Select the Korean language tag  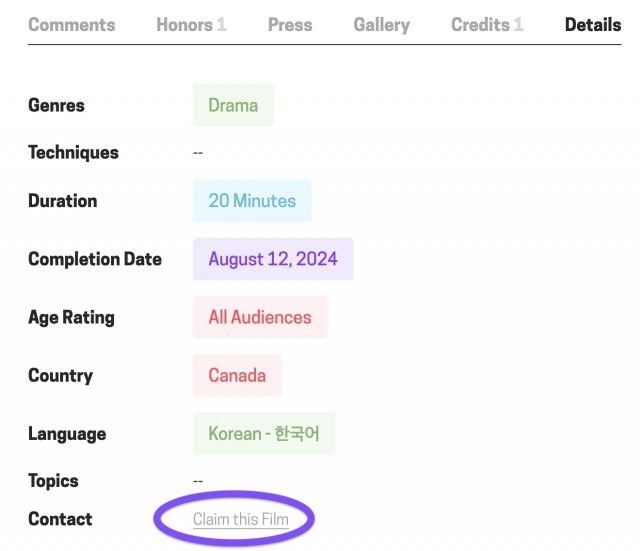point(264,434)
